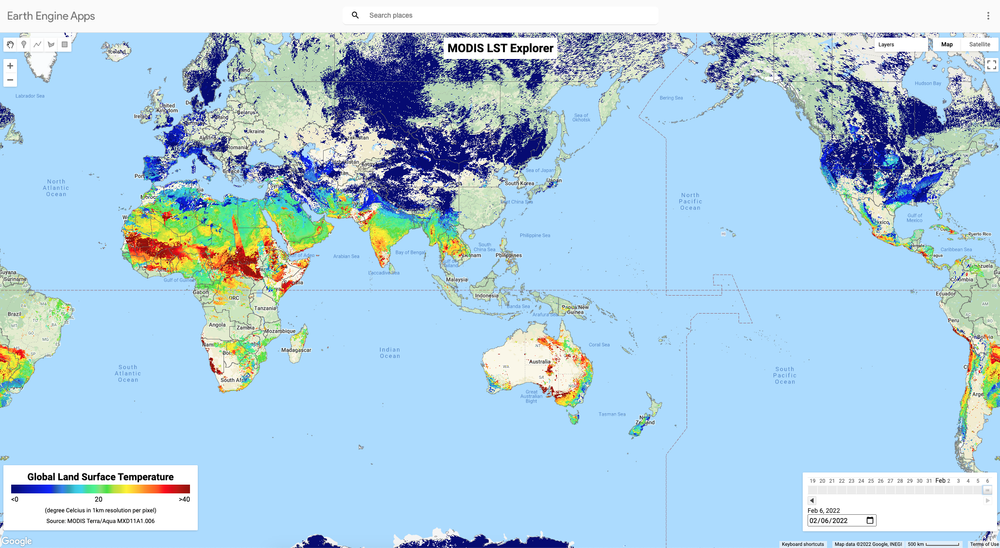Toggle fullscreen map view
This screenshot has width=1000, height=548.
(991, 65)
